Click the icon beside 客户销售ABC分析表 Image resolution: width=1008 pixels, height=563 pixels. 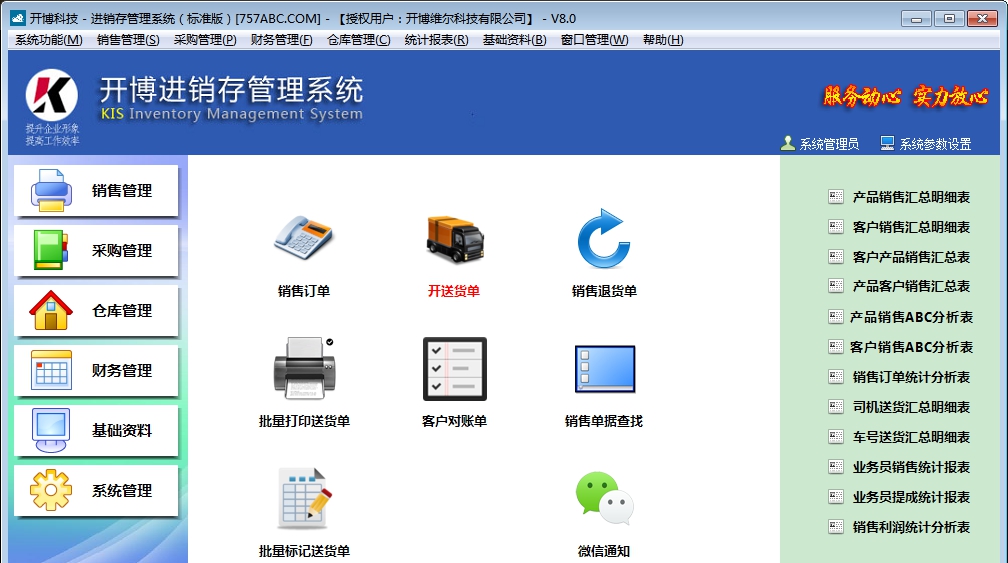[x=836, y=347]
